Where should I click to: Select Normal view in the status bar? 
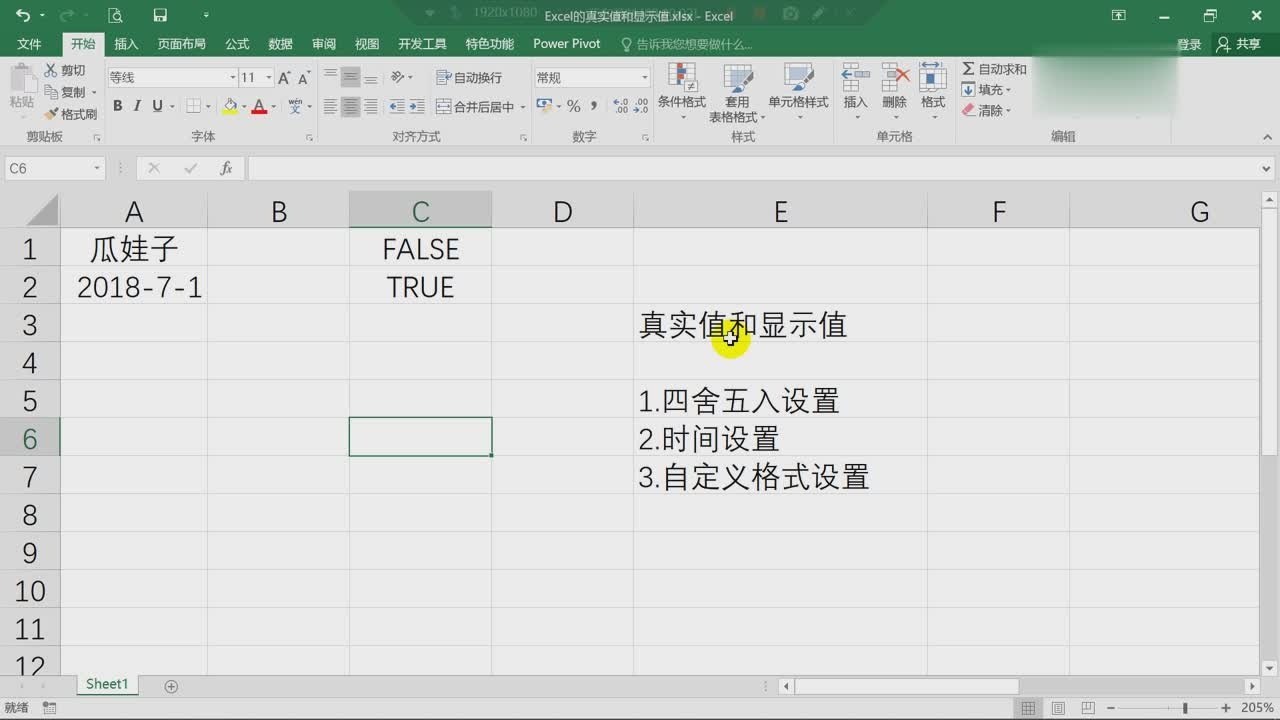click(1028, 708)
